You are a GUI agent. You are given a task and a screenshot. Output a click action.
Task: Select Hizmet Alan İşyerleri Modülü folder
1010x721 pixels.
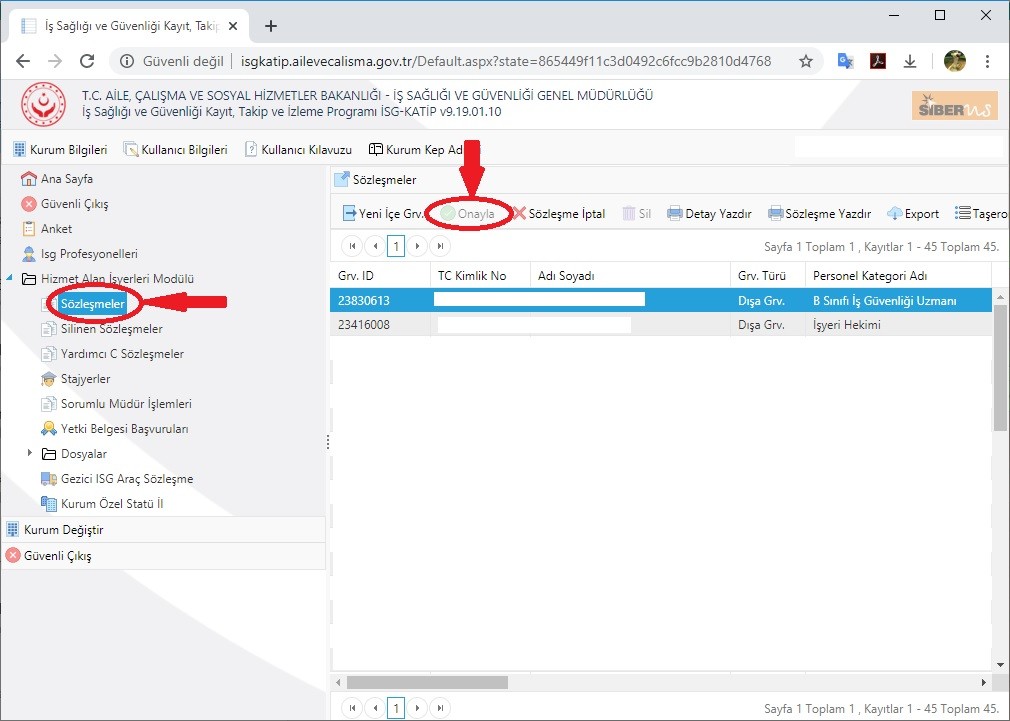point(108,278)
